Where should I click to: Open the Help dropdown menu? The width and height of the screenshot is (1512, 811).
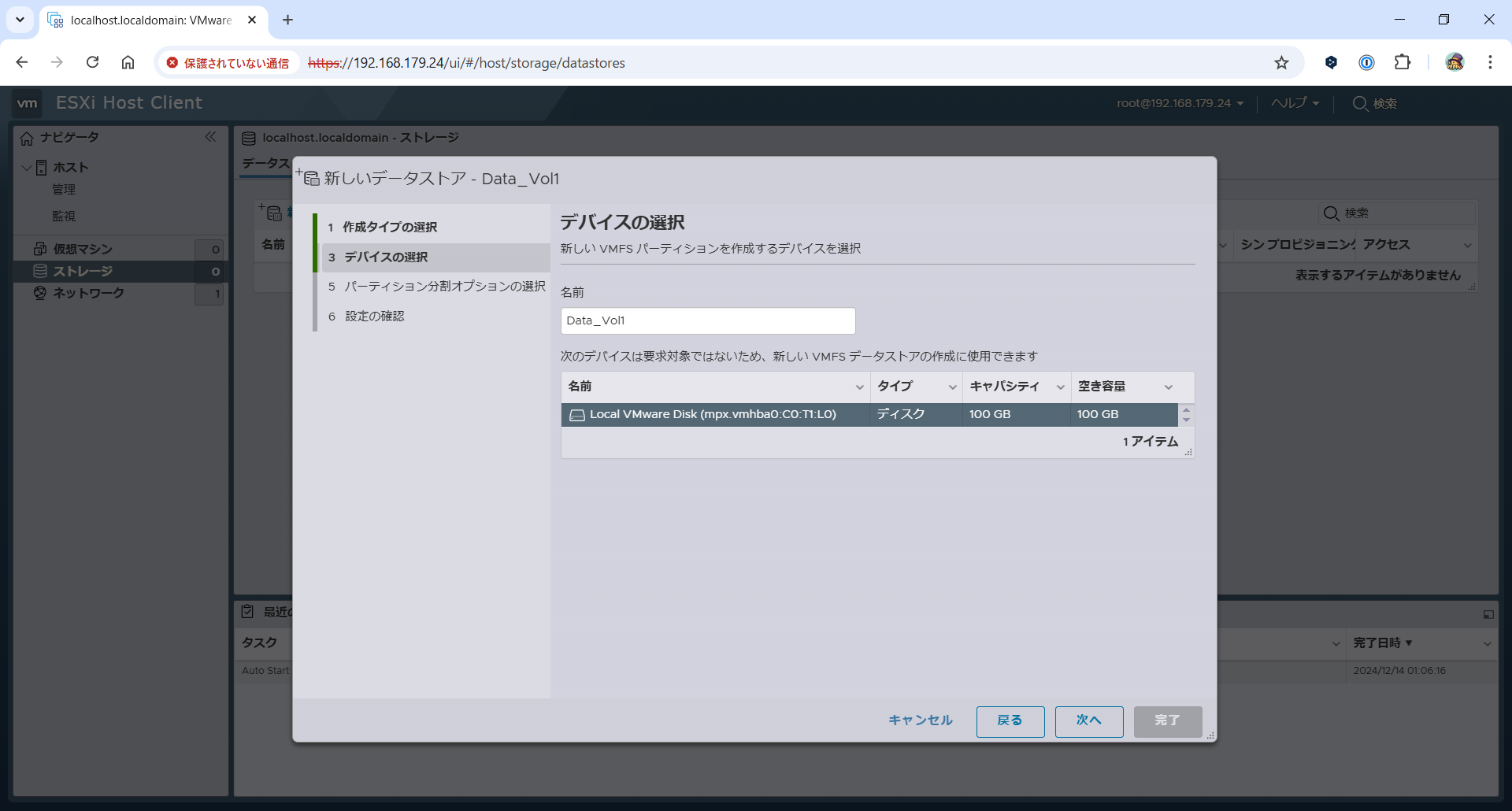[x=1295, y=103]
